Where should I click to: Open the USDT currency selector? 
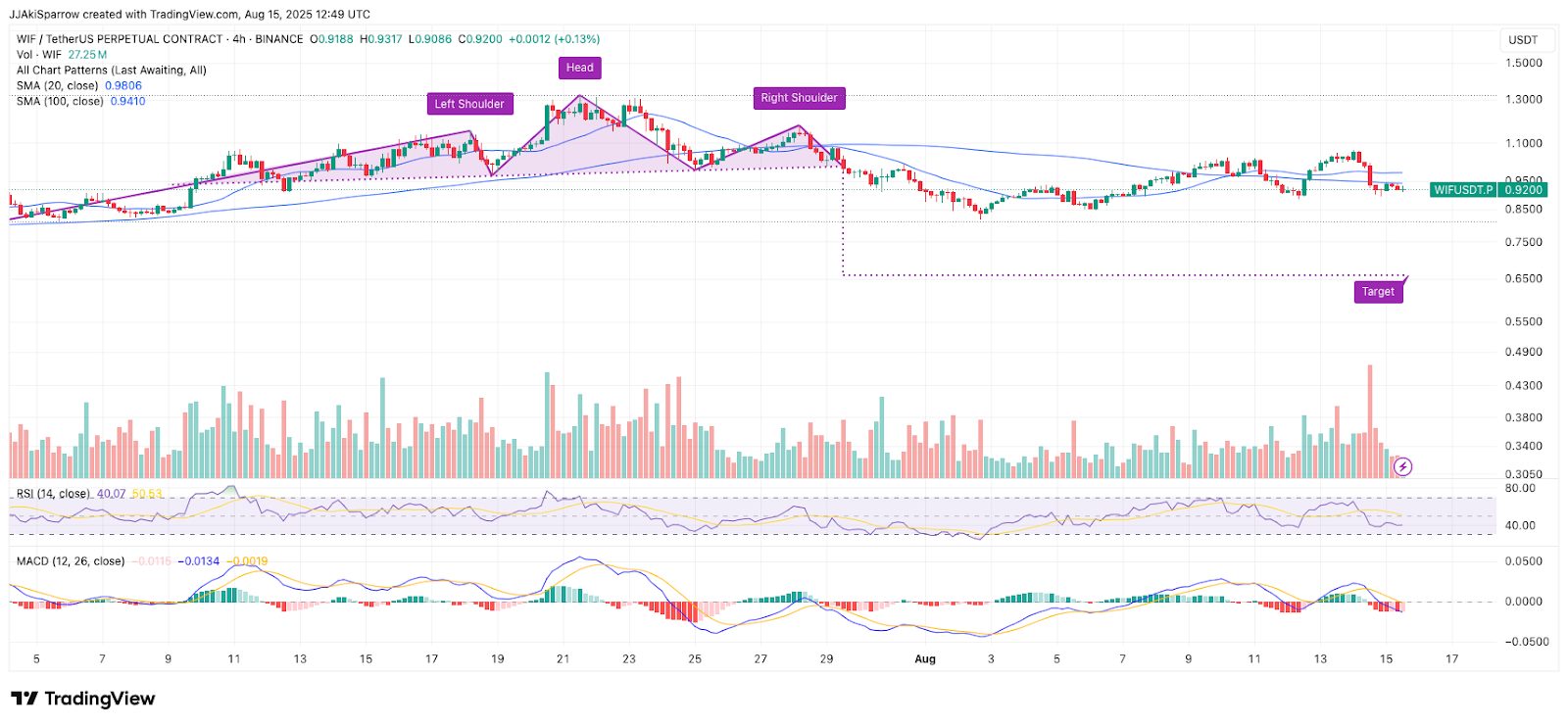[1523, 40]
